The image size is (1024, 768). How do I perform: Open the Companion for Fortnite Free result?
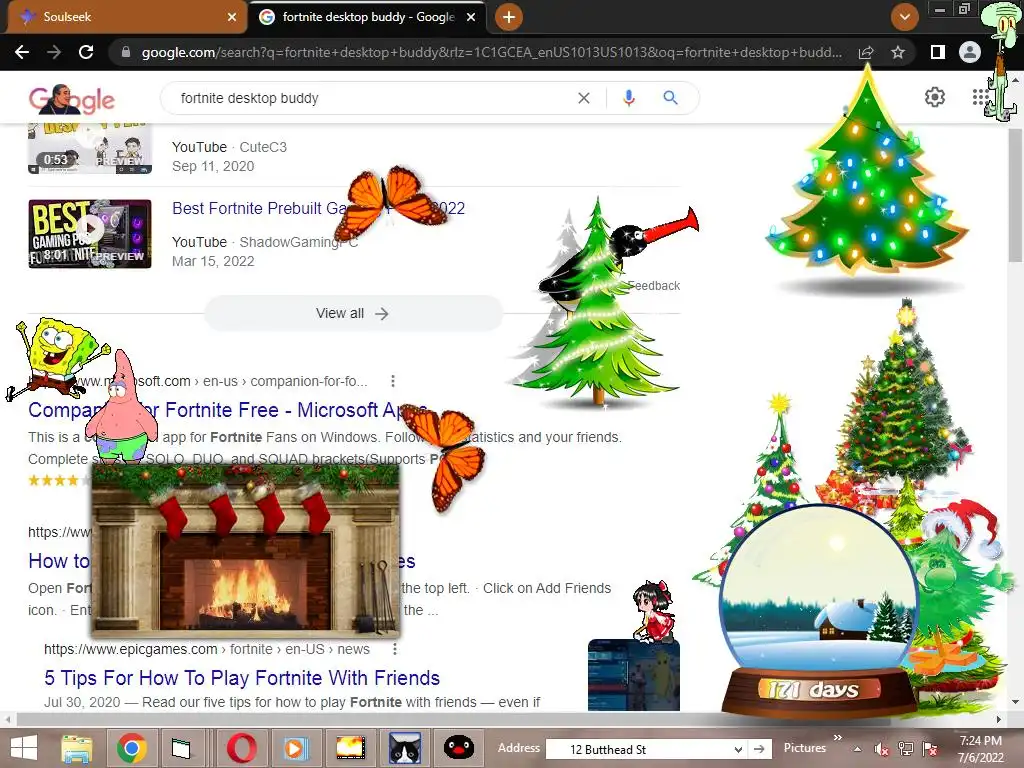click(x=227, y=410)
